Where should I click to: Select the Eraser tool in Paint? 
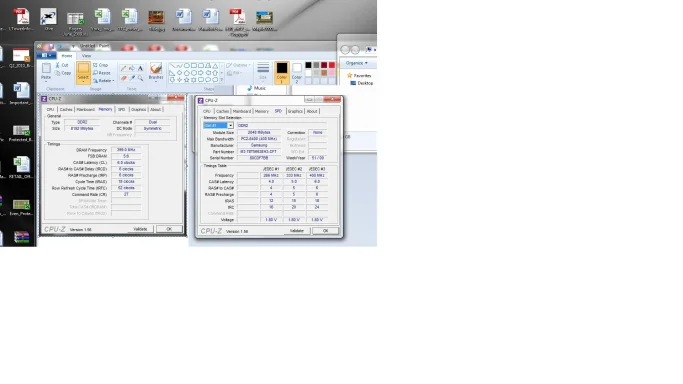(x=124, y=78)
